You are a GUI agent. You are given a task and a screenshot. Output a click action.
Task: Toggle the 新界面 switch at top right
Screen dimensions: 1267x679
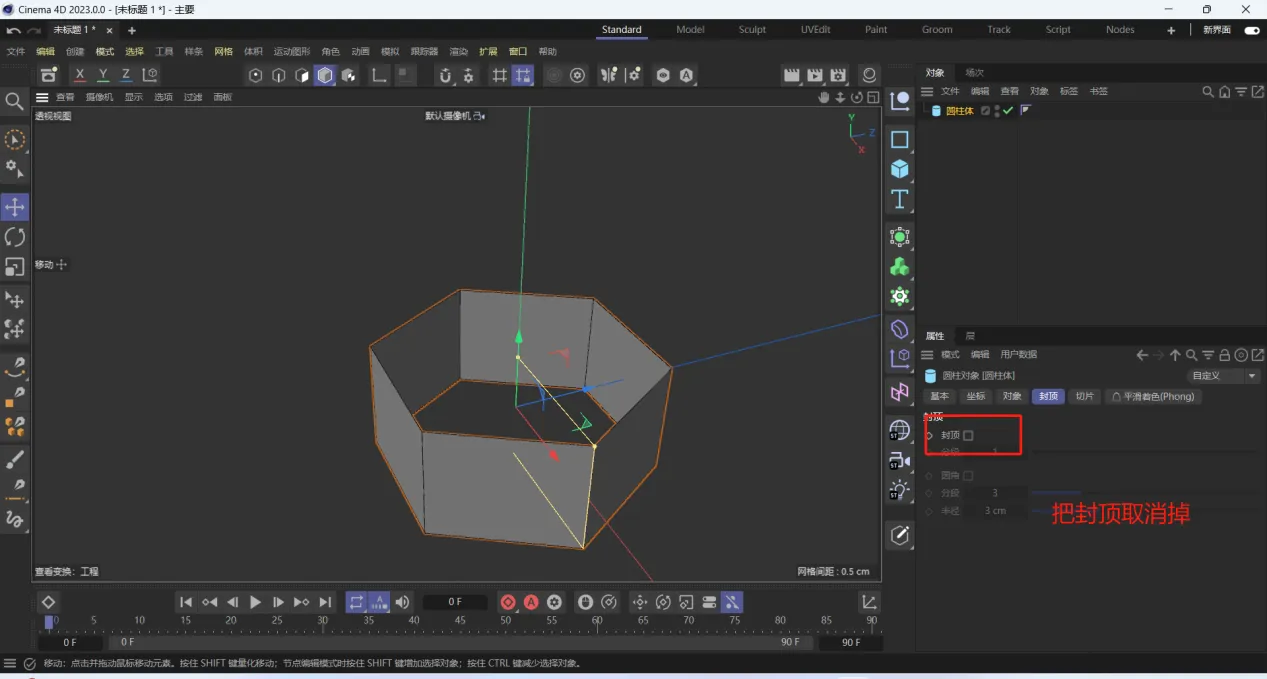click(x=1251, y=30)
